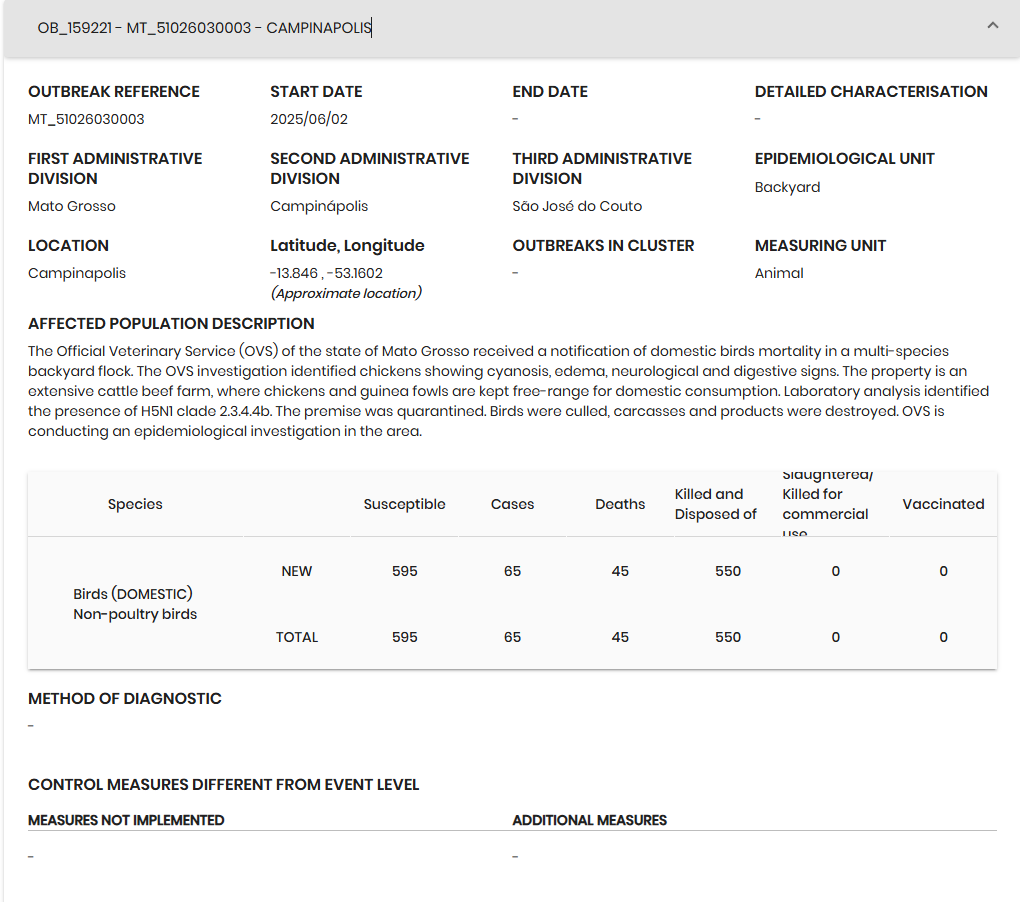1020x902 pixels.
Task: Click the EPIDEMIOLOGICAL UNIT heading
Action: click(844, 159)
